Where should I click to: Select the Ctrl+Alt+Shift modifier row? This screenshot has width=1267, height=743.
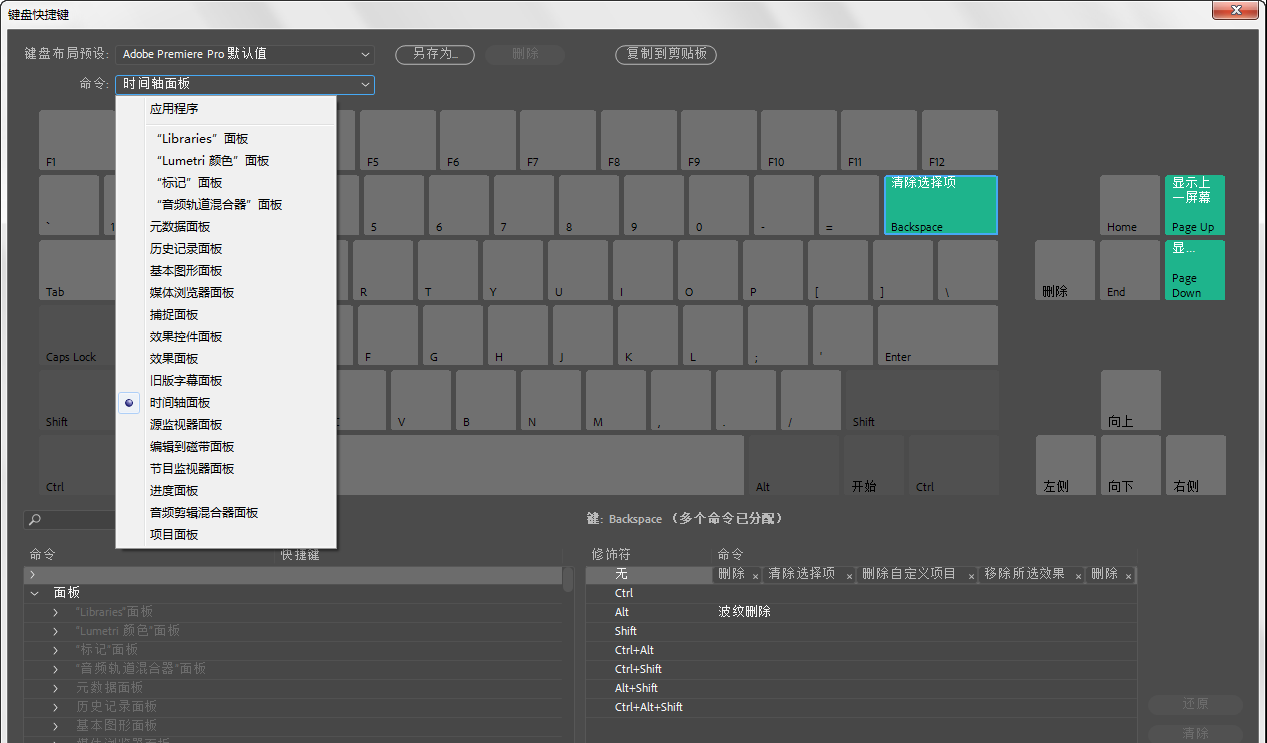point(861,707)
